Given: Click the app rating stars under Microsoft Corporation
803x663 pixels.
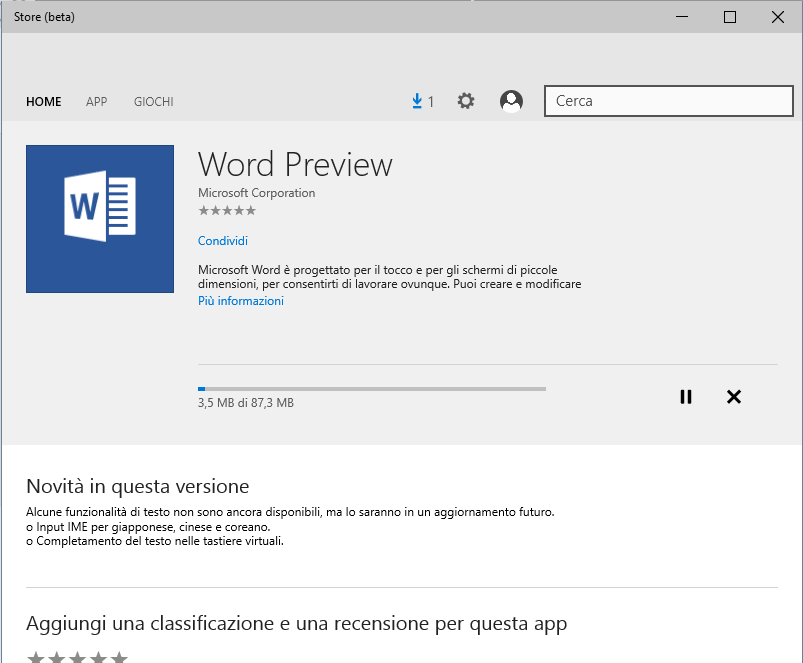Looking at the screenshot, I should pyautogui.click(x=227, y=211).
